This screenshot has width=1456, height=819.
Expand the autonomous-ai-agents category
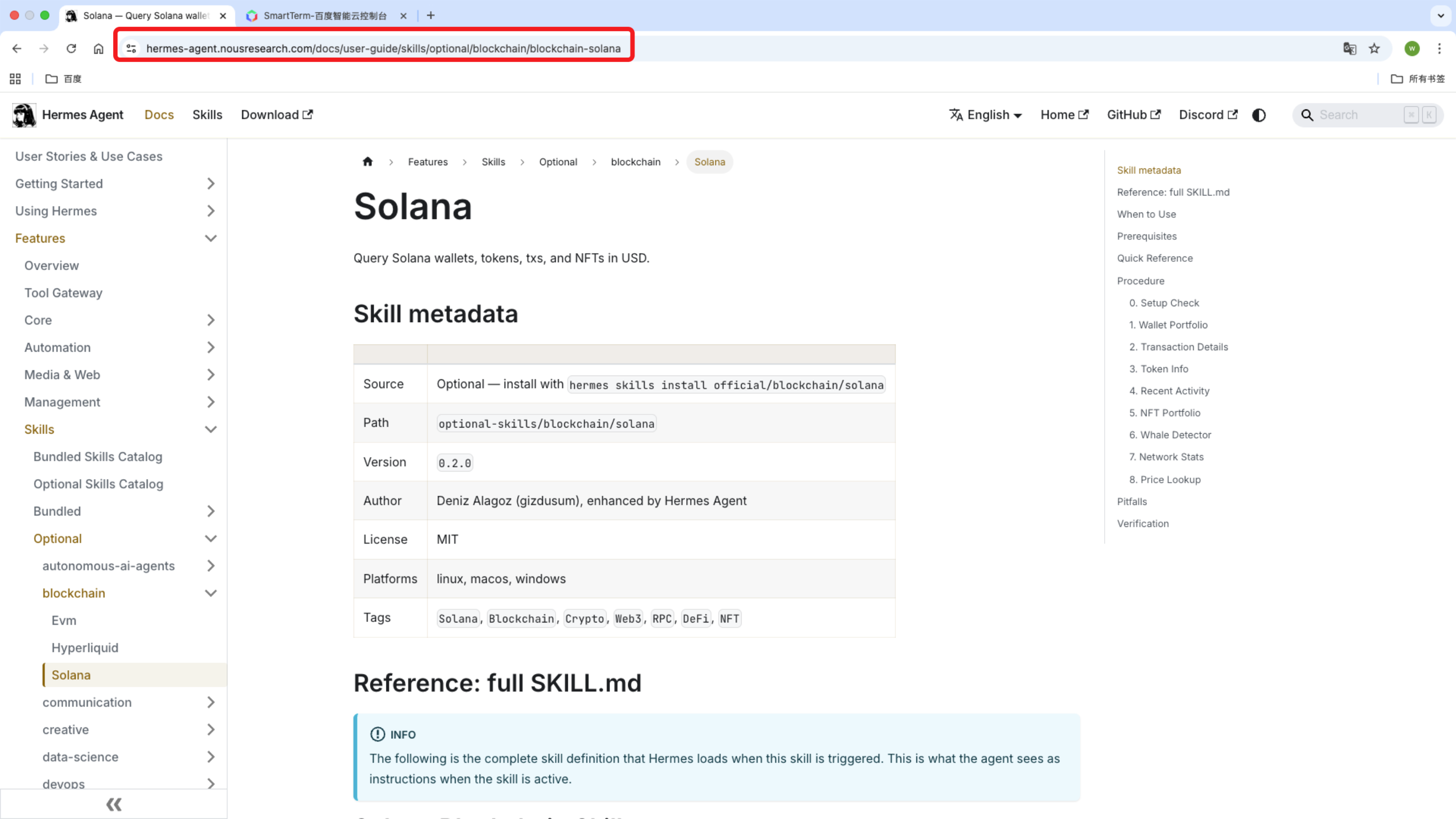211,566
